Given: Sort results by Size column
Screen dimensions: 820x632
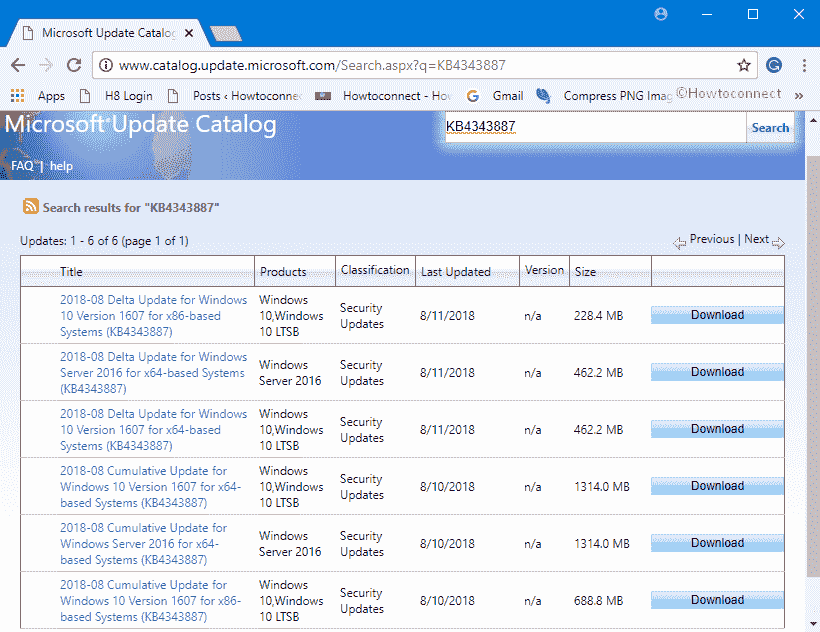Looking at the screenshot, I should (x=585, y=272).
